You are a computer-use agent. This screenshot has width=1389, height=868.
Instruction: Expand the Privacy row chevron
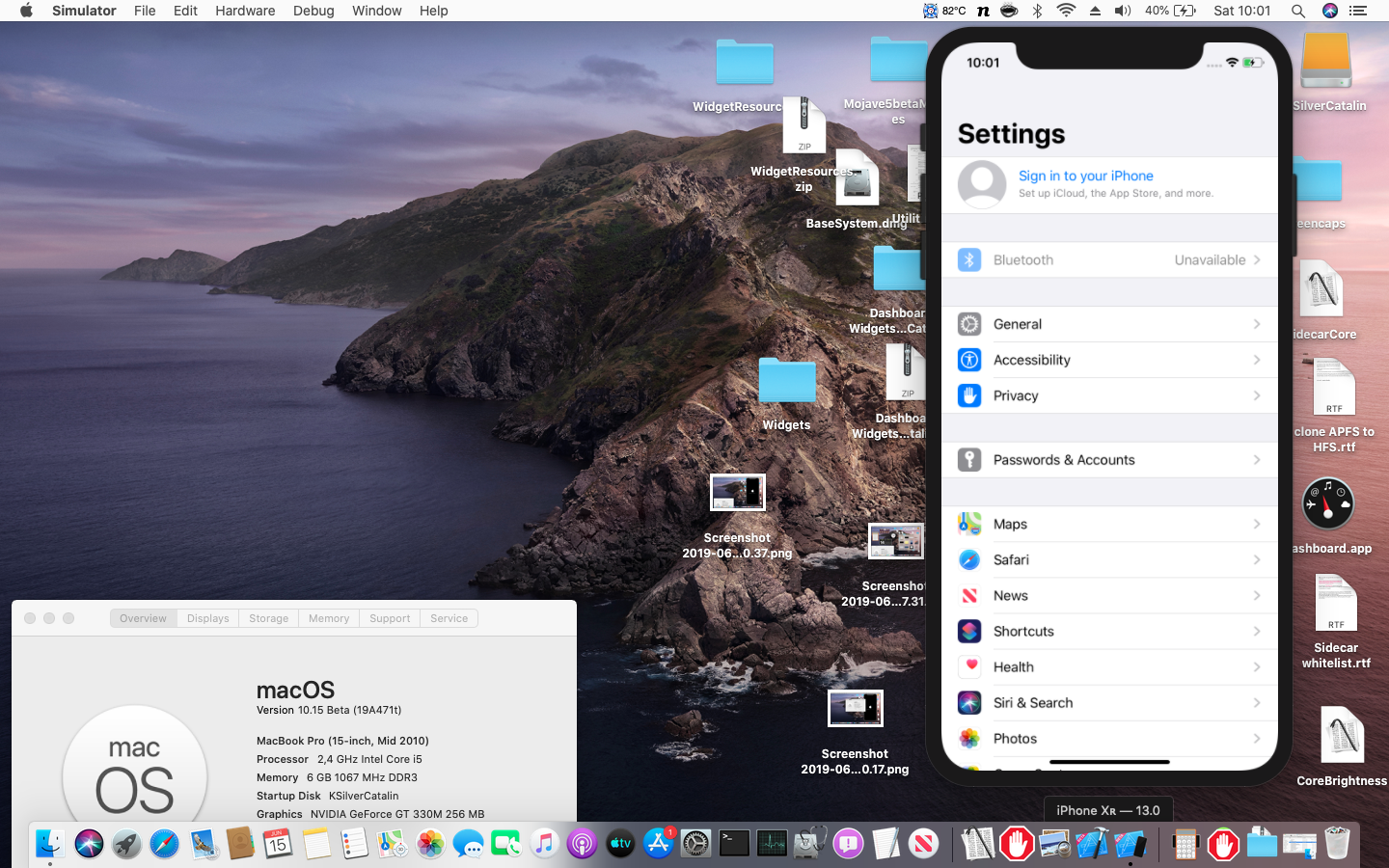pos(1257,395)
